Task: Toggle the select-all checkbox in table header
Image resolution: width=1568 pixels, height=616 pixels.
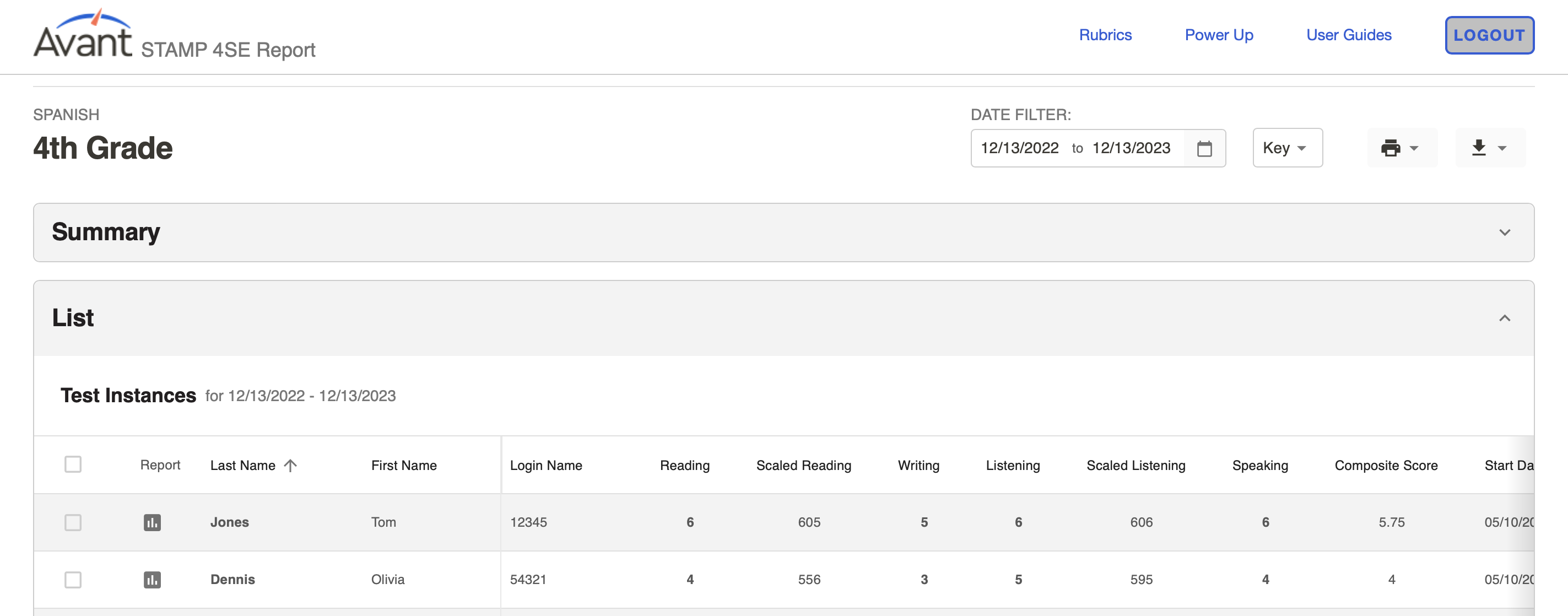Action: point(73,464)
